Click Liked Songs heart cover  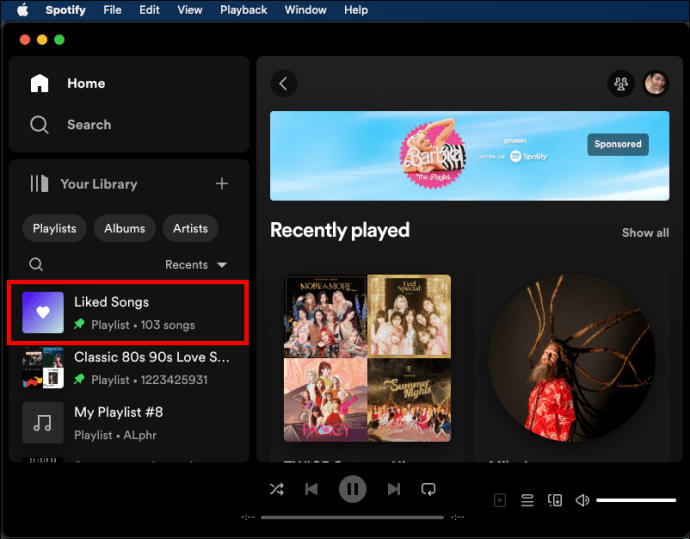click(x=43, y=312)
